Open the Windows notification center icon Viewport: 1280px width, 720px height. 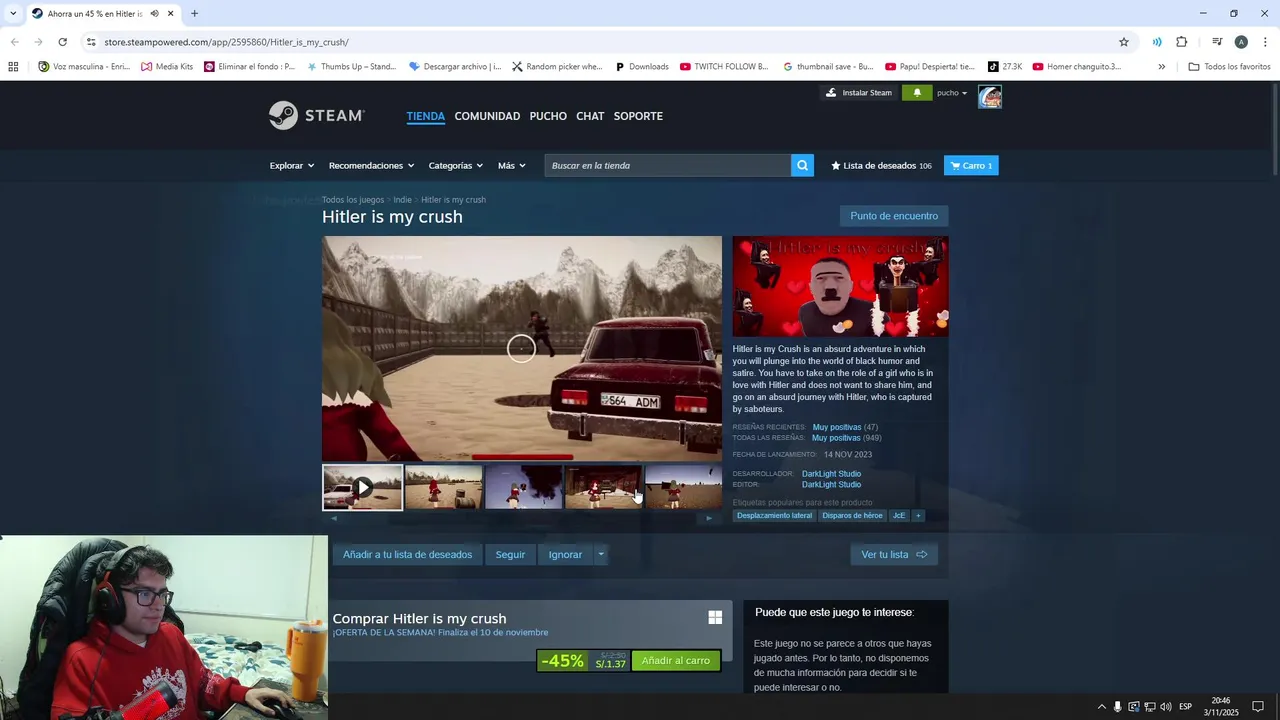point(1258,707)
